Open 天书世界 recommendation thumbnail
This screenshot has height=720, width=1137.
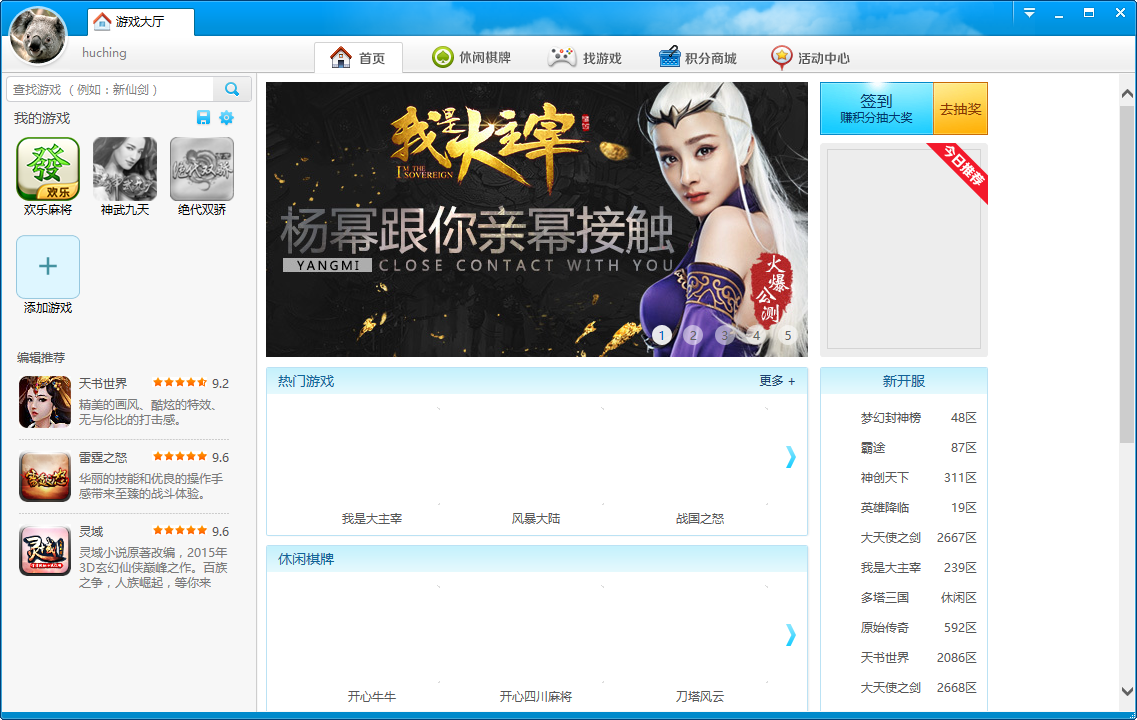click(45, 402)
